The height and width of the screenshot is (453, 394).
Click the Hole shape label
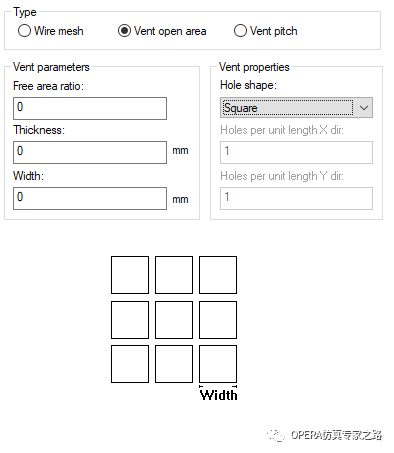click(248, 85)
